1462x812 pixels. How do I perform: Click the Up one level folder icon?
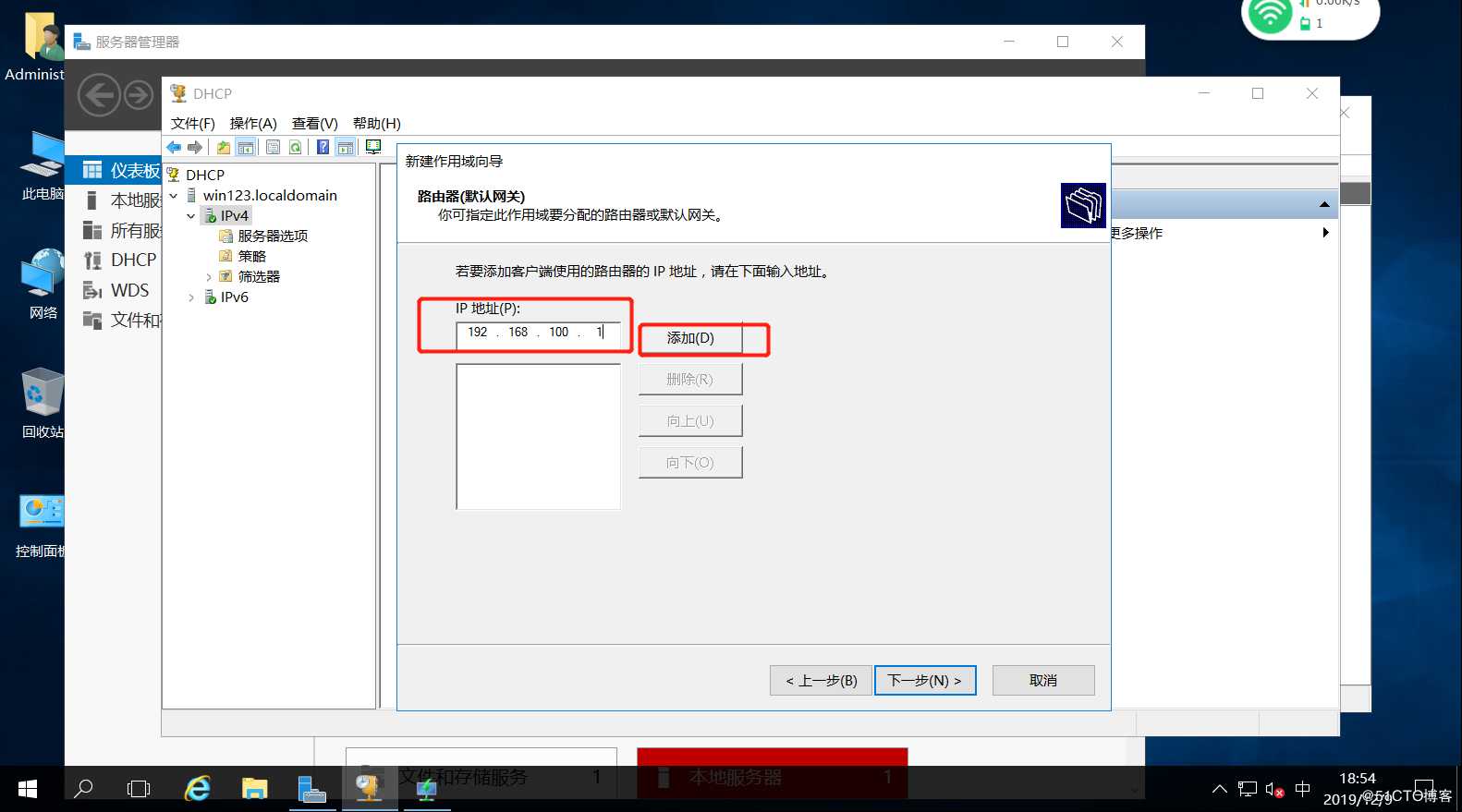[x=223, y=147]
